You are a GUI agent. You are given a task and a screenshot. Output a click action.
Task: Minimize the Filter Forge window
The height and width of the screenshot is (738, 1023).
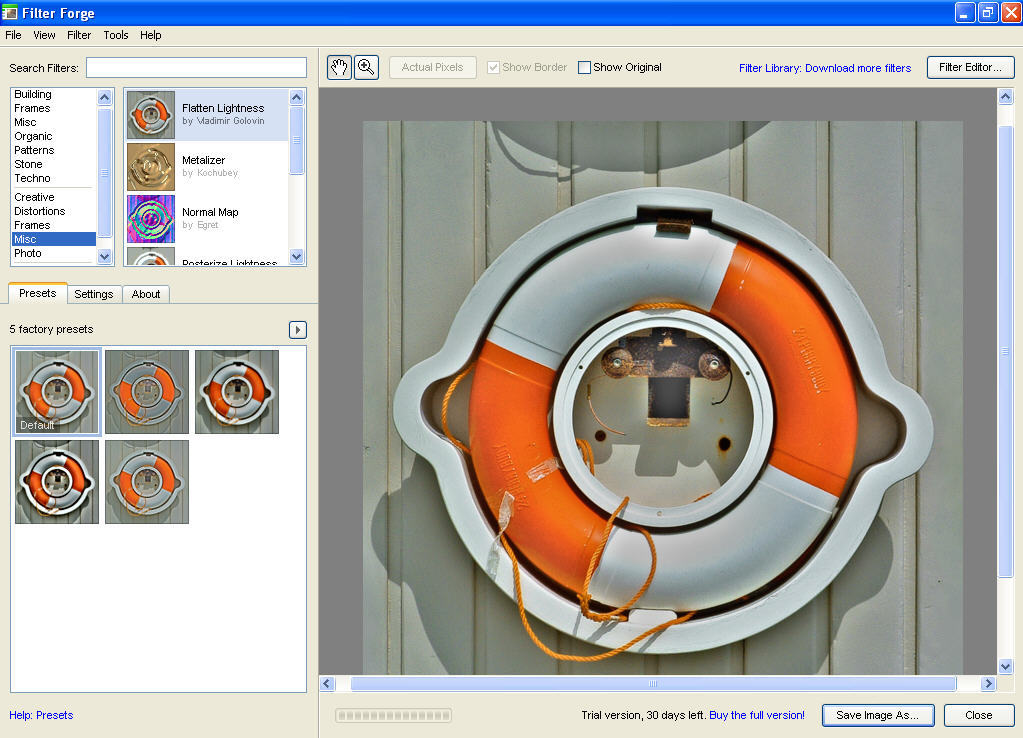(964, 12)
